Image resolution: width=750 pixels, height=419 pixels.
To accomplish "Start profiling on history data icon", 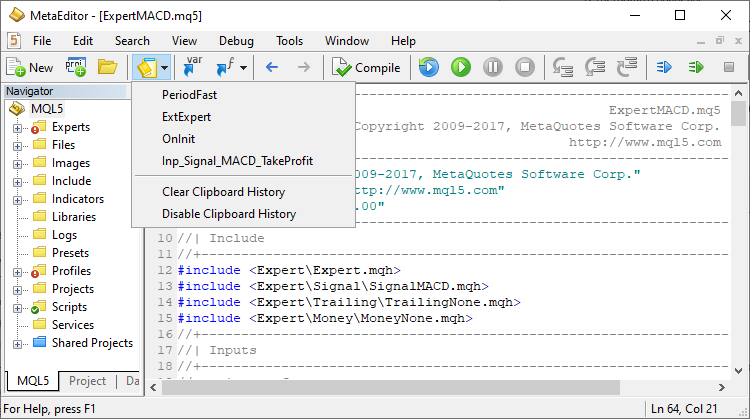I will pyautogui.click(x=664, y=67).
